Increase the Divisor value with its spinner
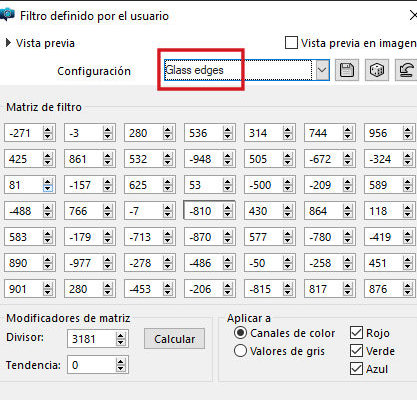Viewport: 417px width, 400px height. point(120,335)
